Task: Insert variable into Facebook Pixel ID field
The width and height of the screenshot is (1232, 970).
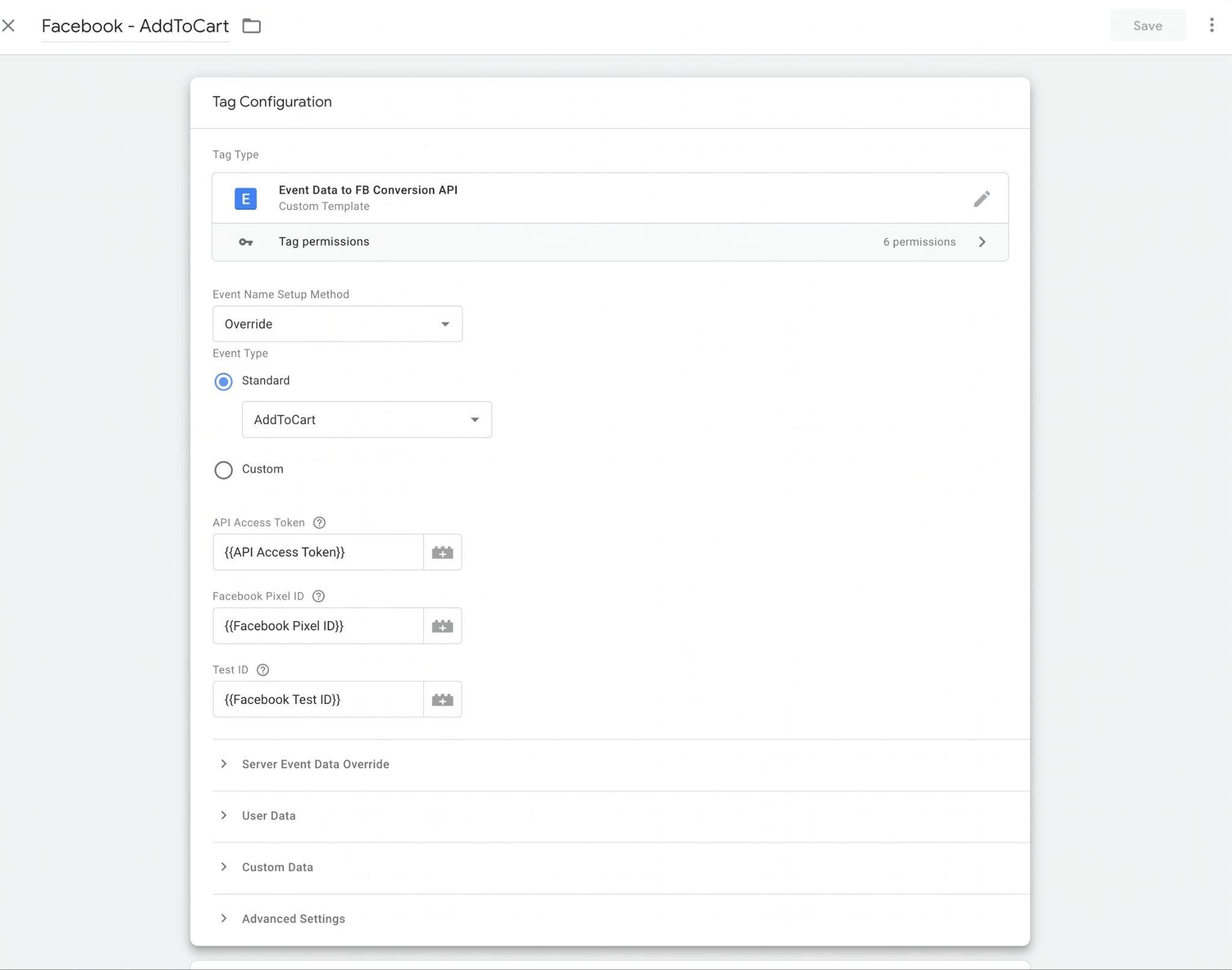Action: (443, 626)
